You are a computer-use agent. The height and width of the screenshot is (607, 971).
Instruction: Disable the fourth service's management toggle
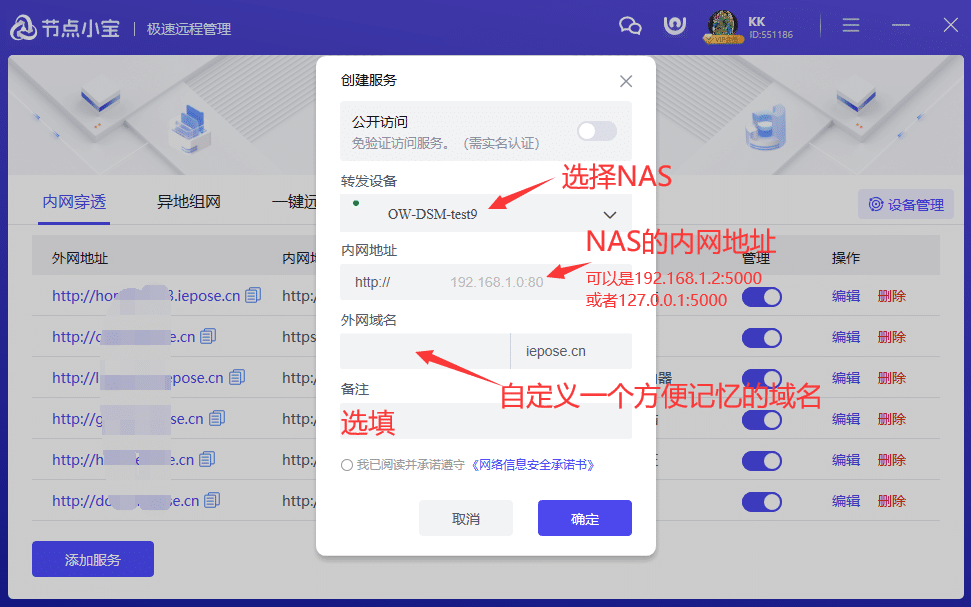point(762,420)
